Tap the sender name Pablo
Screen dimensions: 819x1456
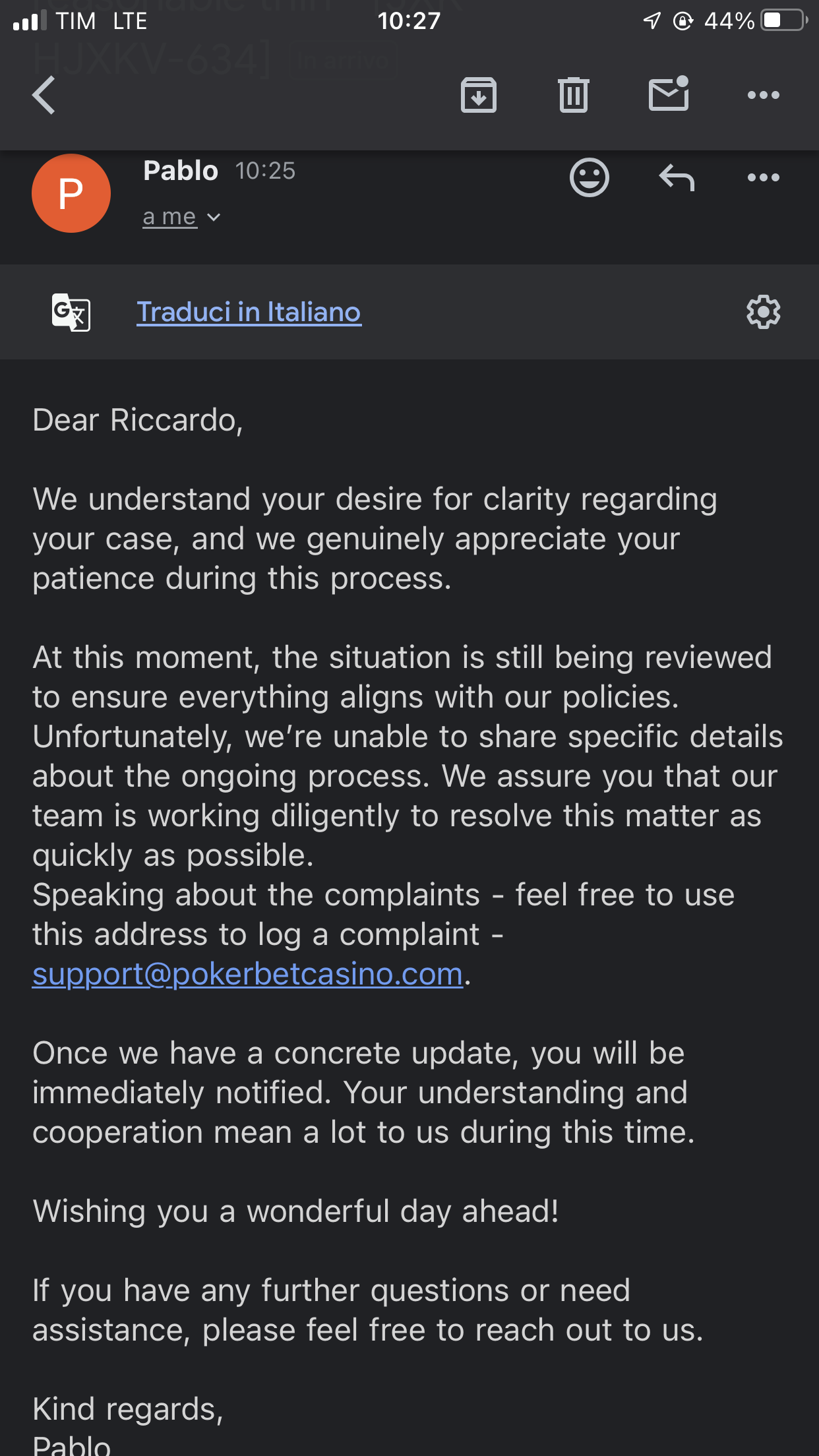(x=181, y=171)
